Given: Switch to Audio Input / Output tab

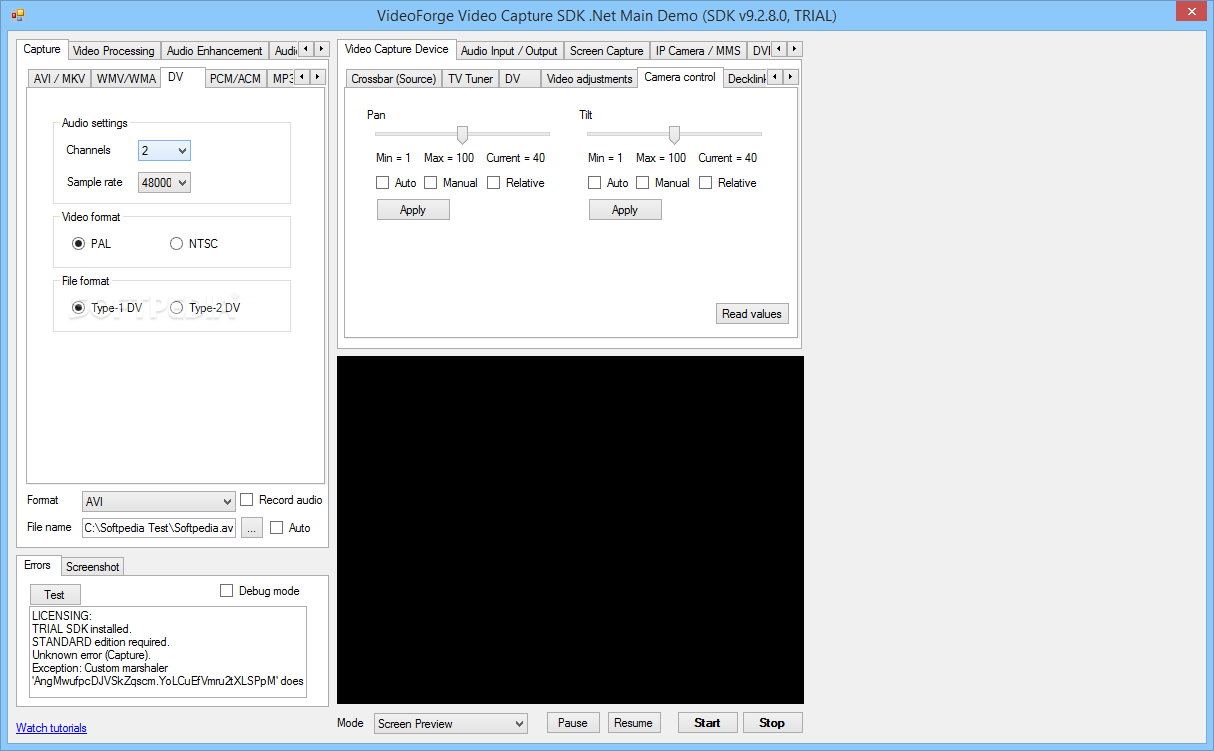Looking at the screenshot, I should click(x=509, y=51).
